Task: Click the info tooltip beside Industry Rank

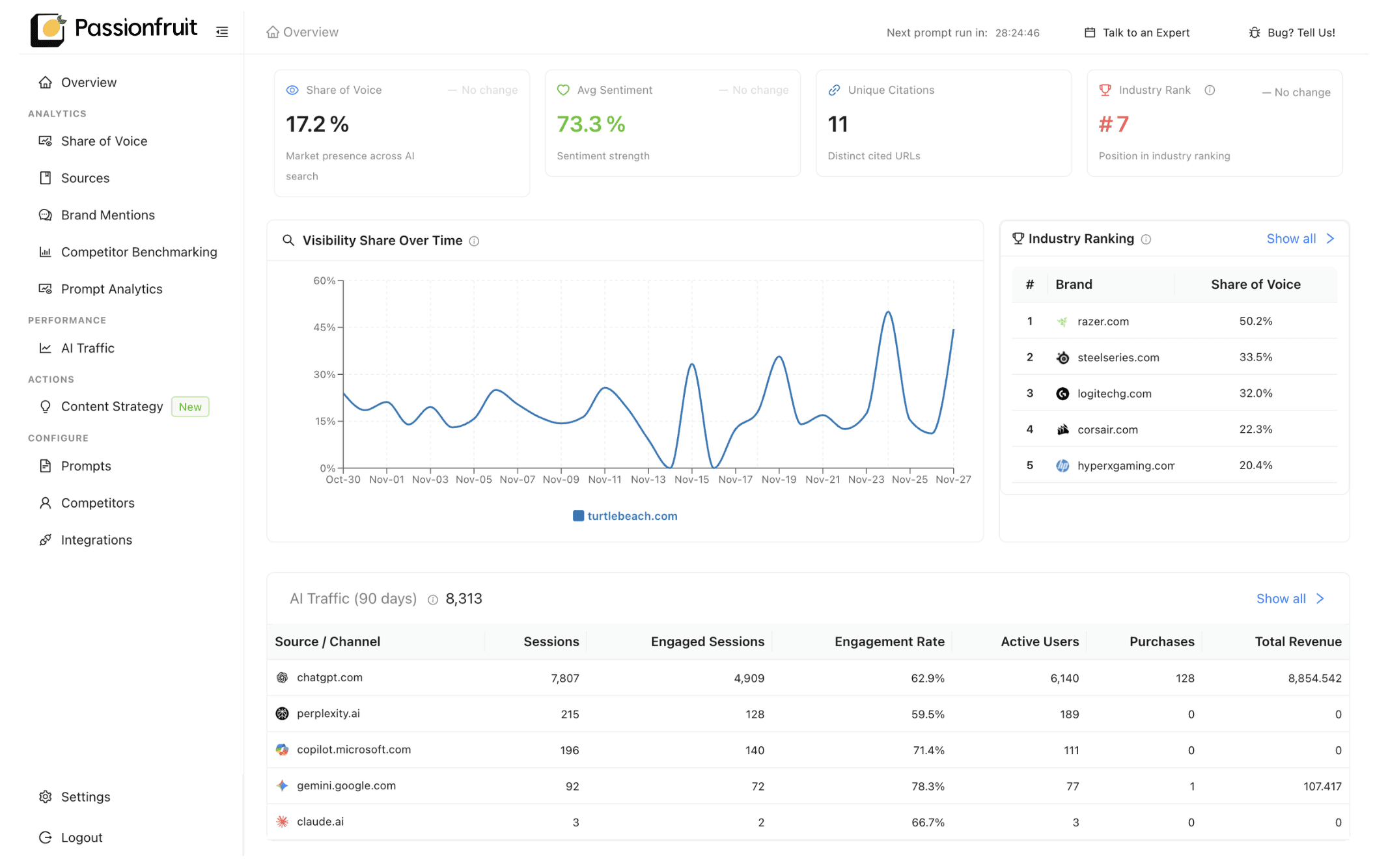Action: pos(1210,90)
